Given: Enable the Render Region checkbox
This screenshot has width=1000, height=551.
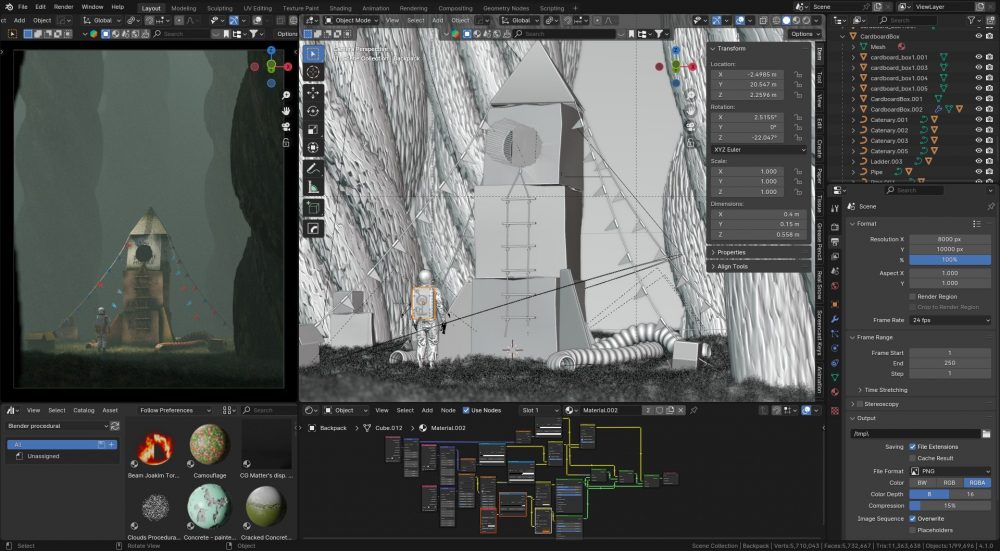Looking at the screenshot, I should tap(913, 297).
